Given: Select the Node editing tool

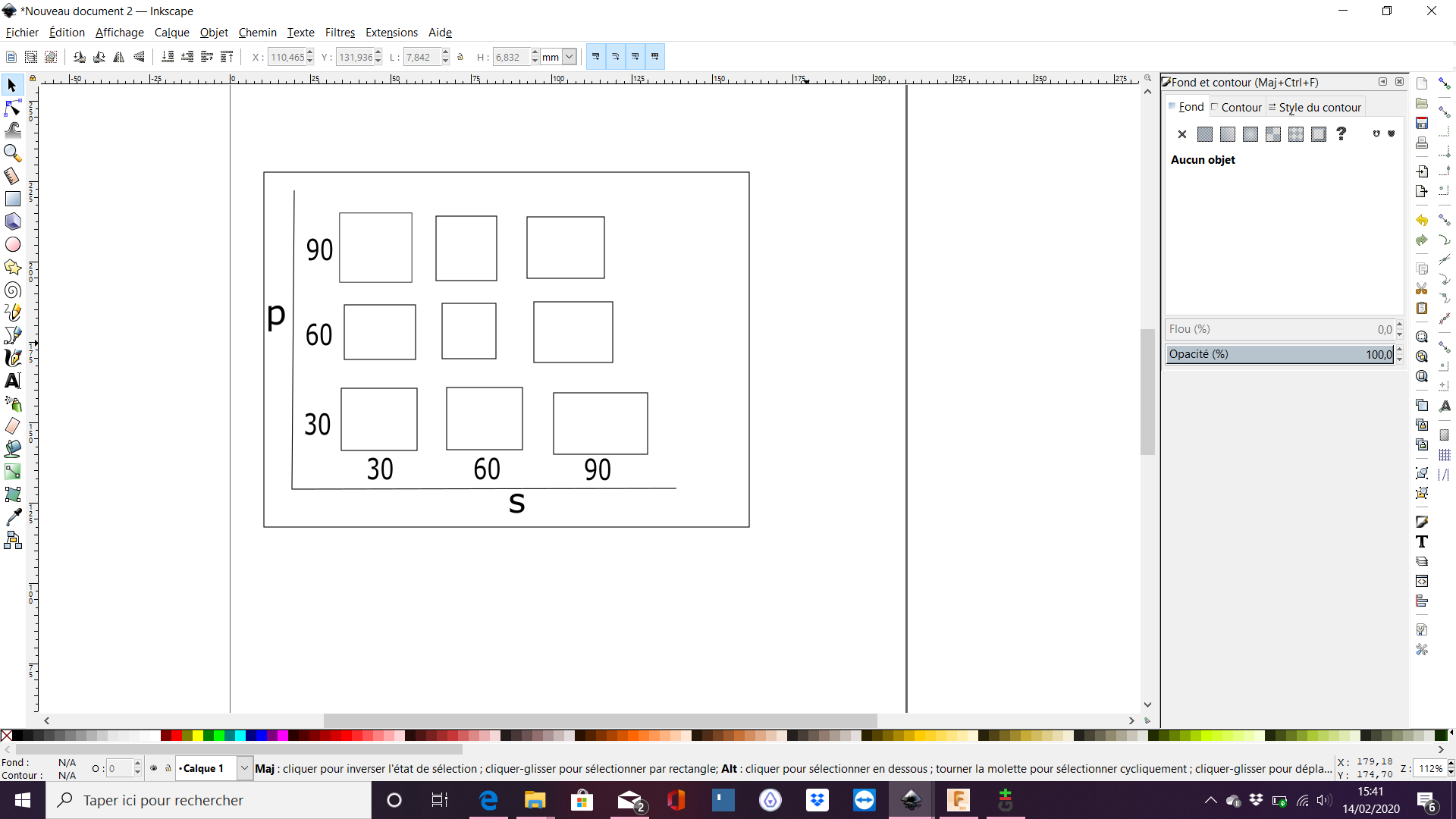Looking at the screenshot, I should (12, 108).
